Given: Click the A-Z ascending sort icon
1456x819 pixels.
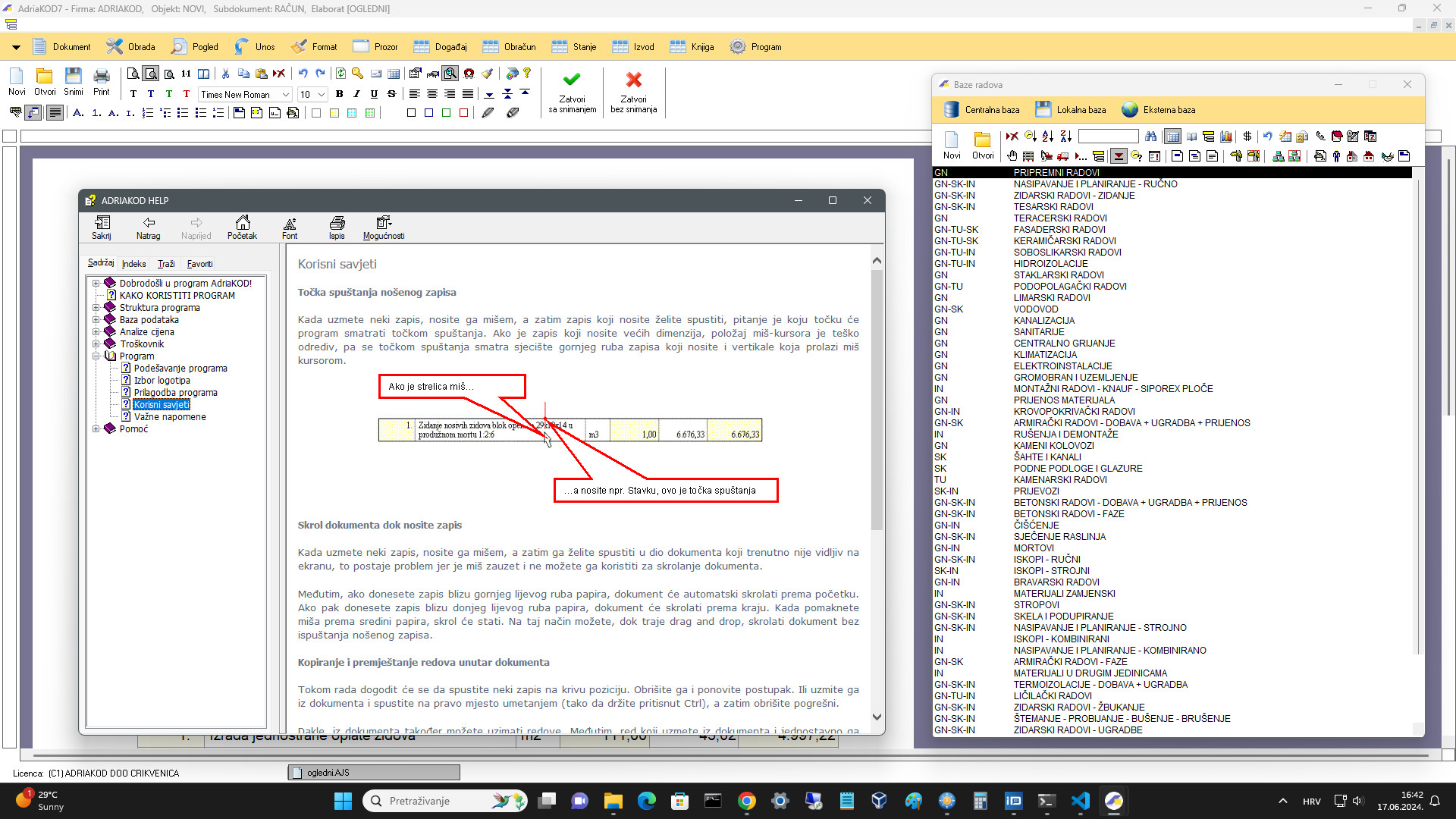Looking at the screenshot, I should coord(1048,136).
